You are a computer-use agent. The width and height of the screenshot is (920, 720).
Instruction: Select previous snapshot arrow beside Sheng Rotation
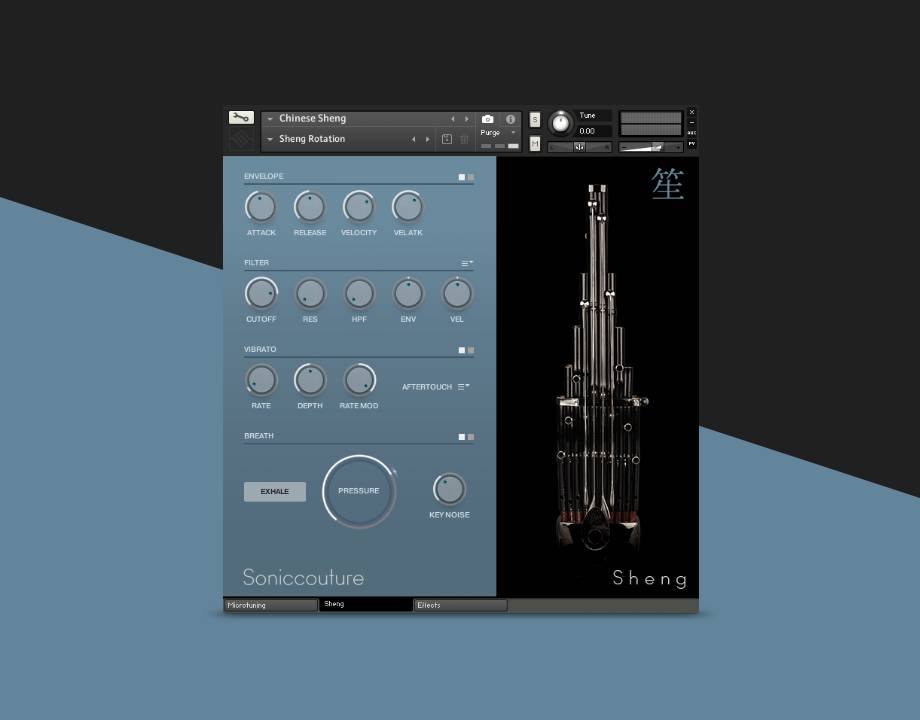414,139
